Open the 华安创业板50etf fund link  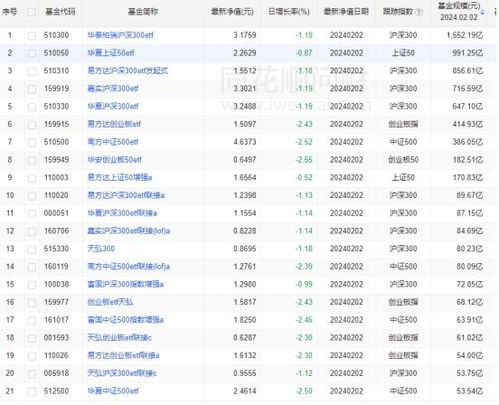click(114, 160)
